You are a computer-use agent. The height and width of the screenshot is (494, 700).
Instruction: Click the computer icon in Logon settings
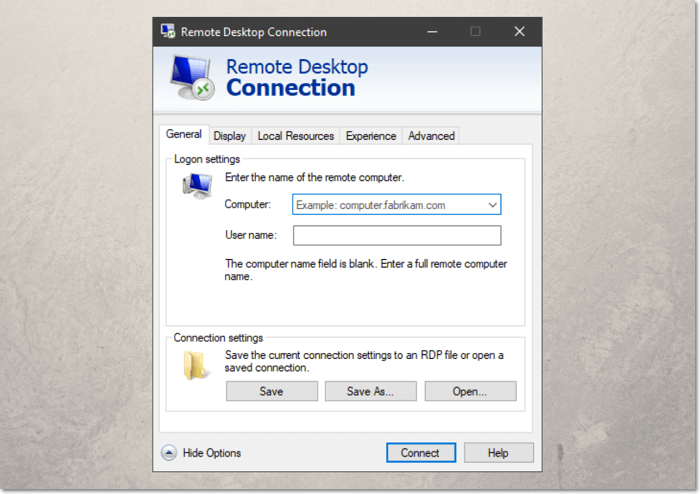197,185
